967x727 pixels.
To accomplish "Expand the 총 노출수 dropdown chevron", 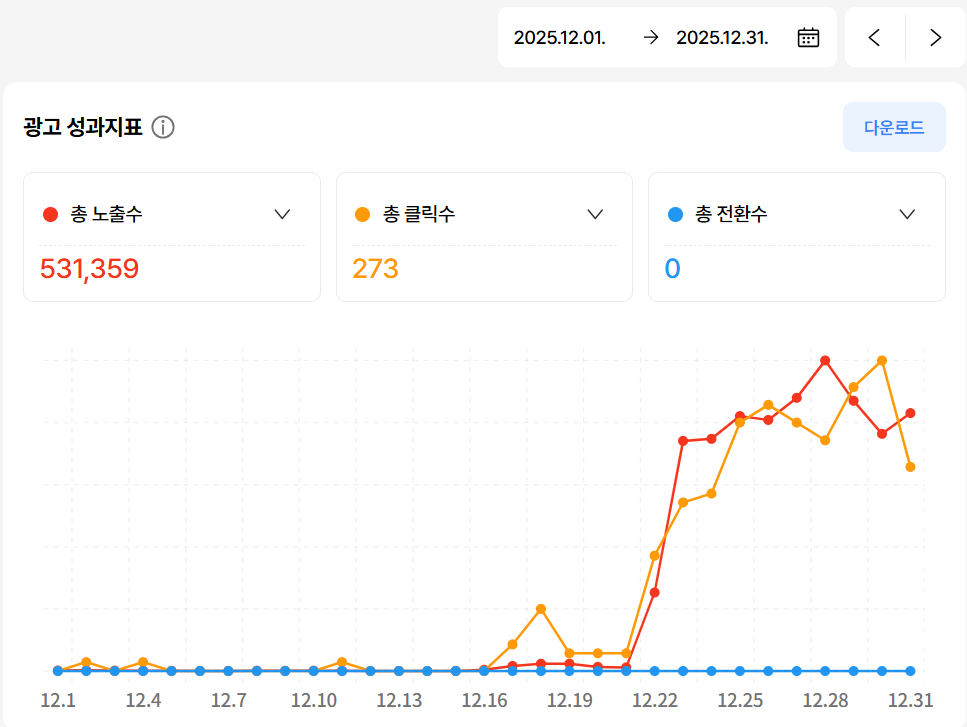I will [282, 214].
